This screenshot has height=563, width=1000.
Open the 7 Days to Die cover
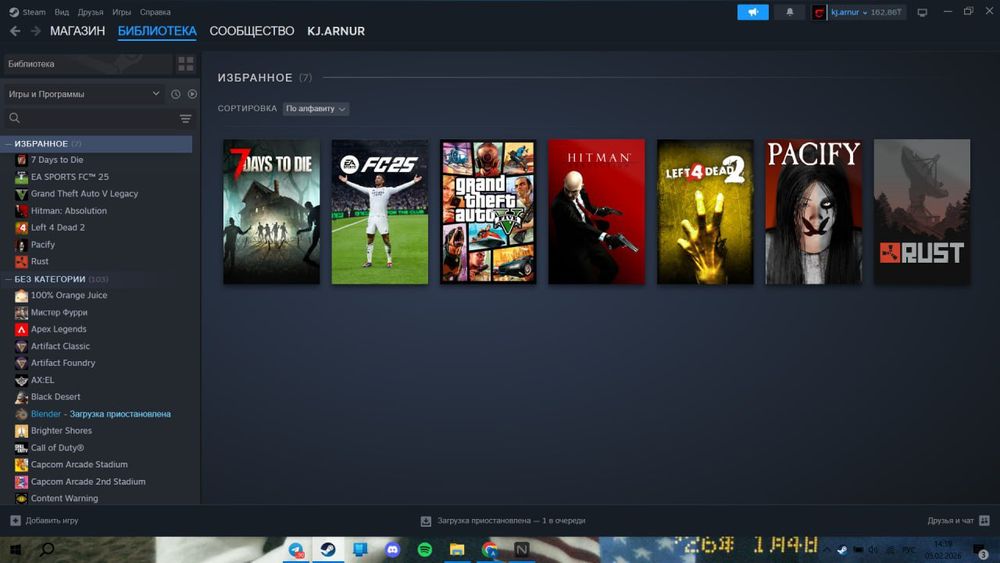(272, 212)
